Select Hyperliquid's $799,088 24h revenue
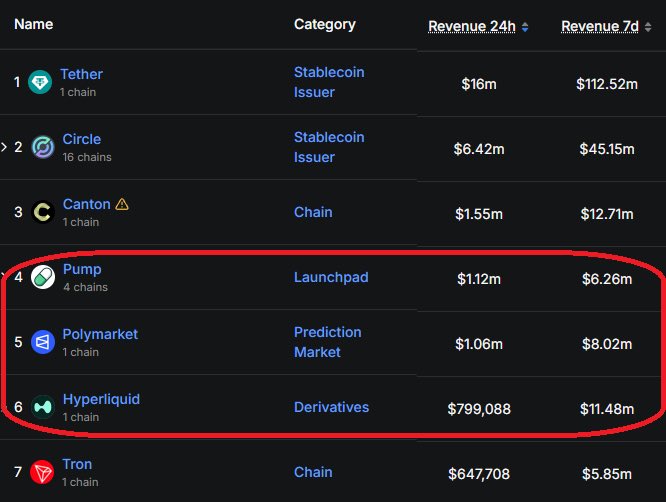The width and height of the screenshot is (666, 502). pyautogui.click(x=479, y=409)
